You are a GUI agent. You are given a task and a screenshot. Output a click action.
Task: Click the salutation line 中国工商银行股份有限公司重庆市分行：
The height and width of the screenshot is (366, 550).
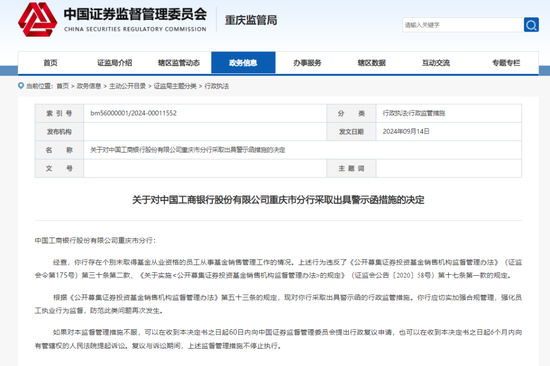pos(95,240)
